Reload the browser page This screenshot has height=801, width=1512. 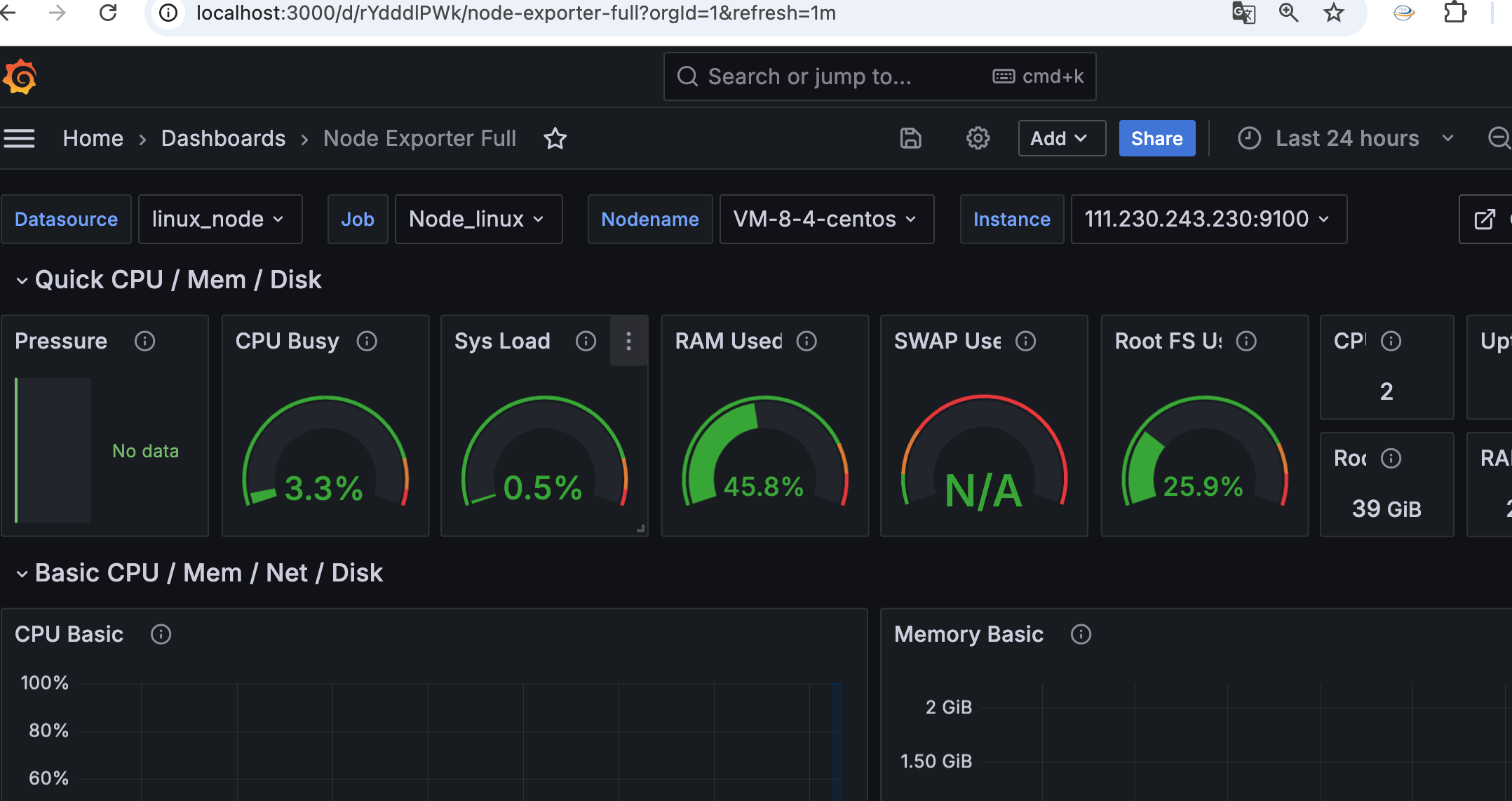tap(108, 13)
